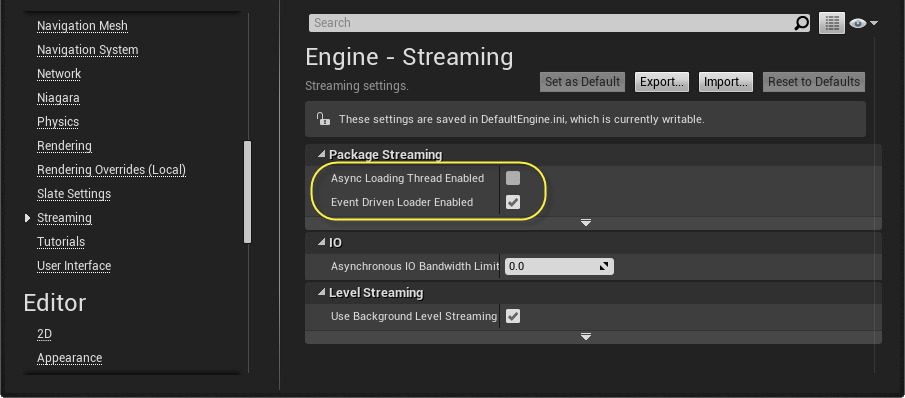Uncheck Event Driven Loader Enabled

click(x=513, y=202)
